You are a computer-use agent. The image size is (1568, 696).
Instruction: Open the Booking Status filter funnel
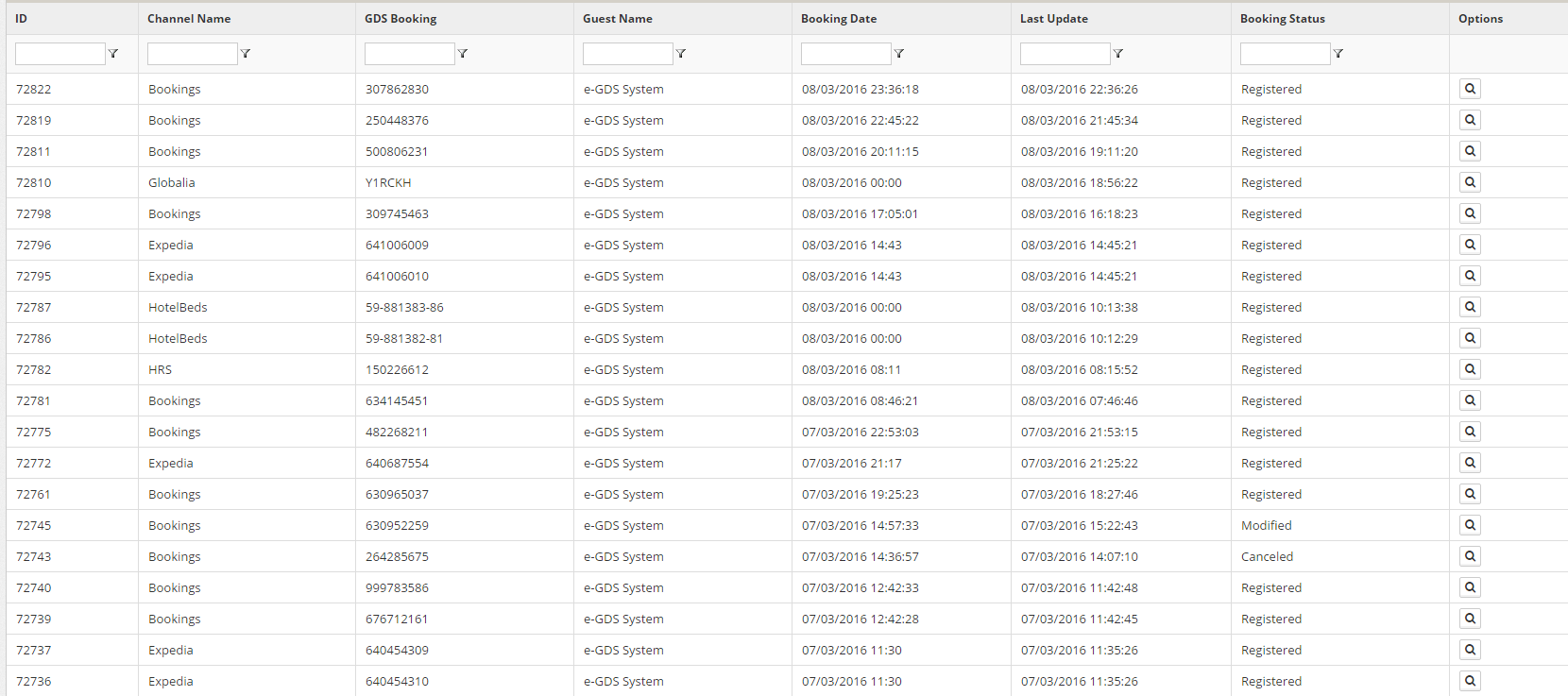pos(1338,54)
